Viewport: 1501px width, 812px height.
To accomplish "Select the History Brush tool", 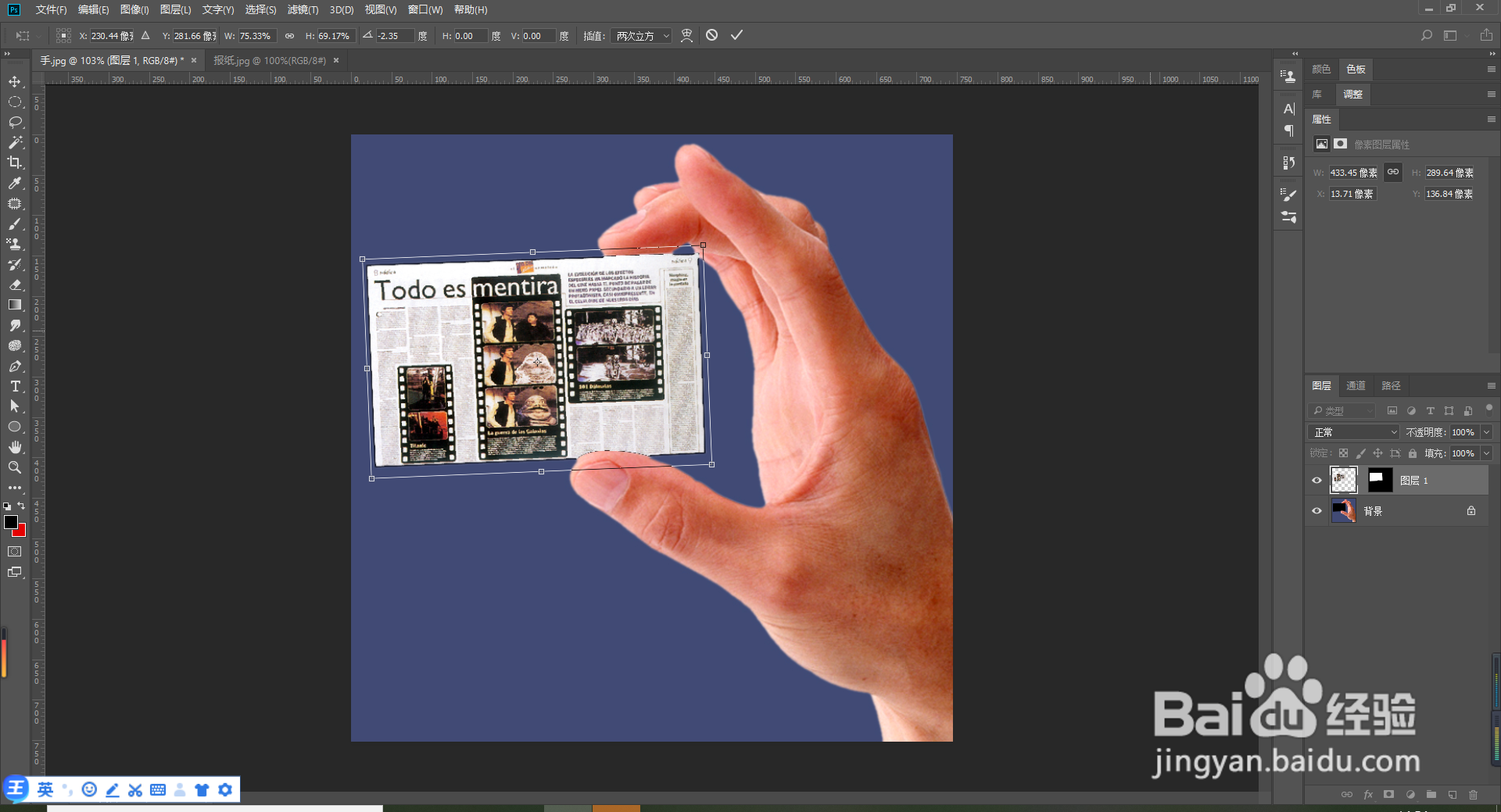I will [15, 264].
